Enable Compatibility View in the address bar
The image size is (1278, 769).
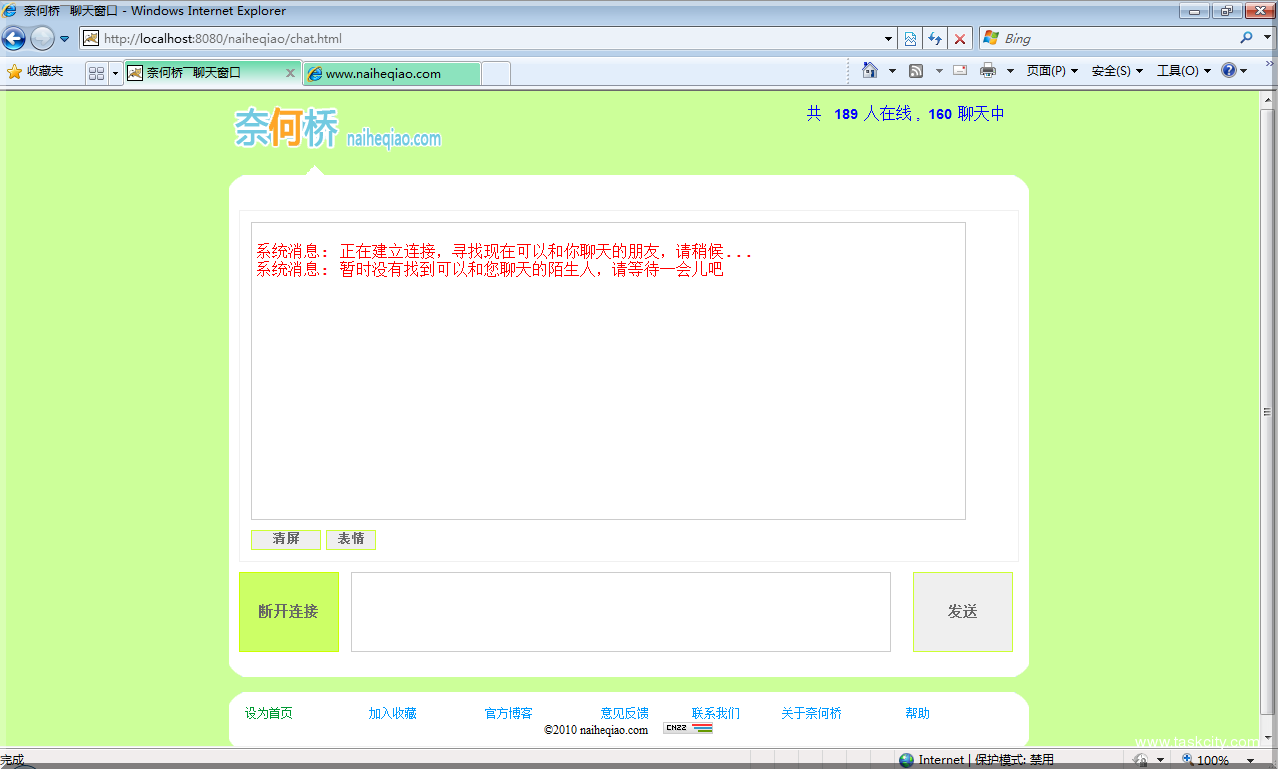(x=908, y=38)
